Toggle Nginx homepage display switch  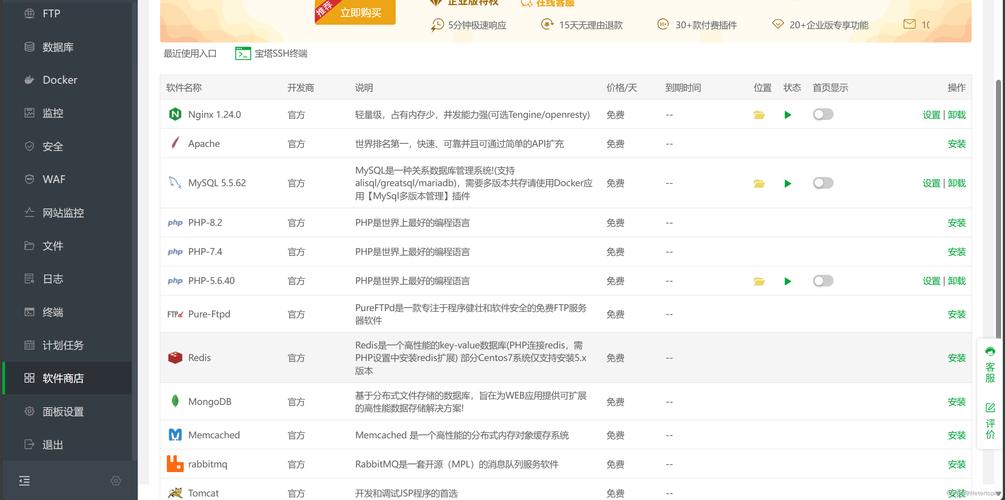823,114
